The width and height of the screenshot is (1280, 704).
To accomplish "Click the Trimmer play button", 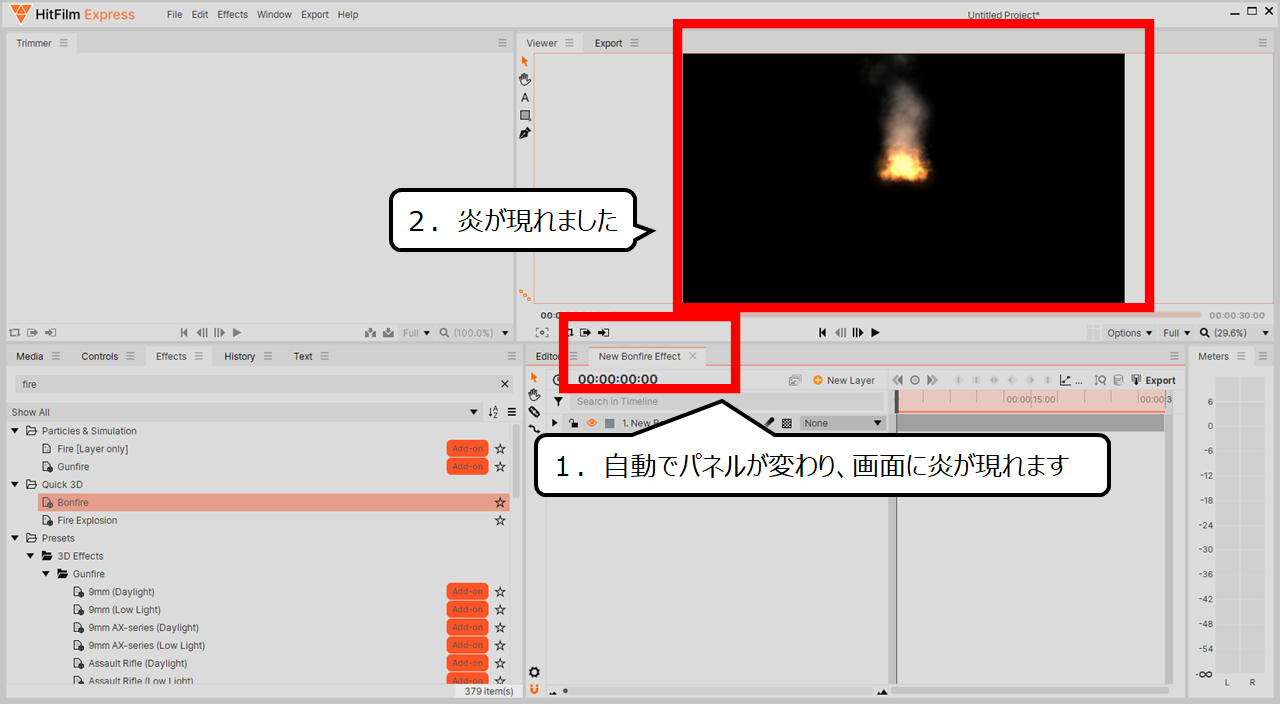I will (x=236, y=332).
